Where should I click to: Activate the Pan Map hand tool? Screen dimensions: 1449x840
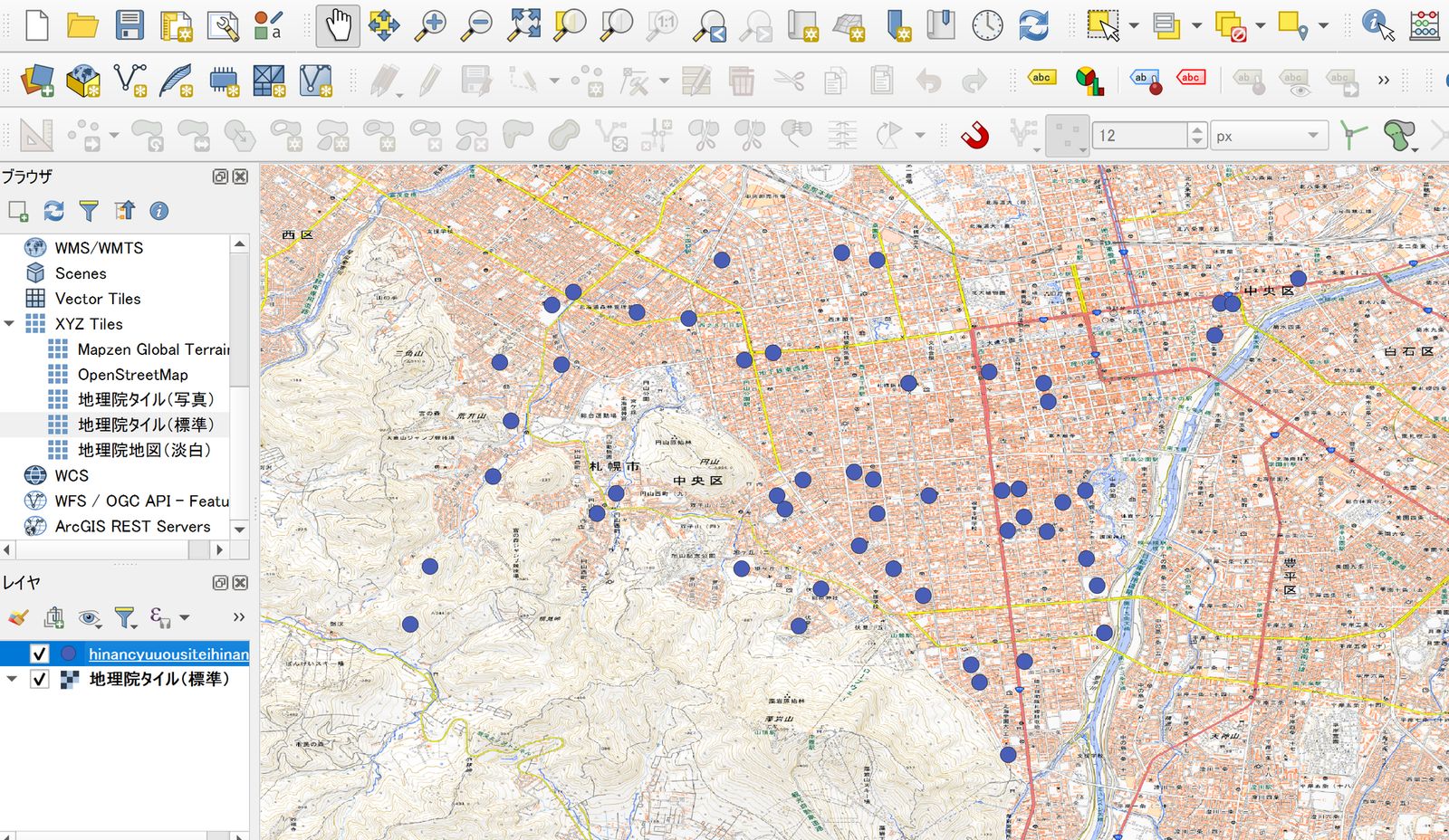(338, 25)
